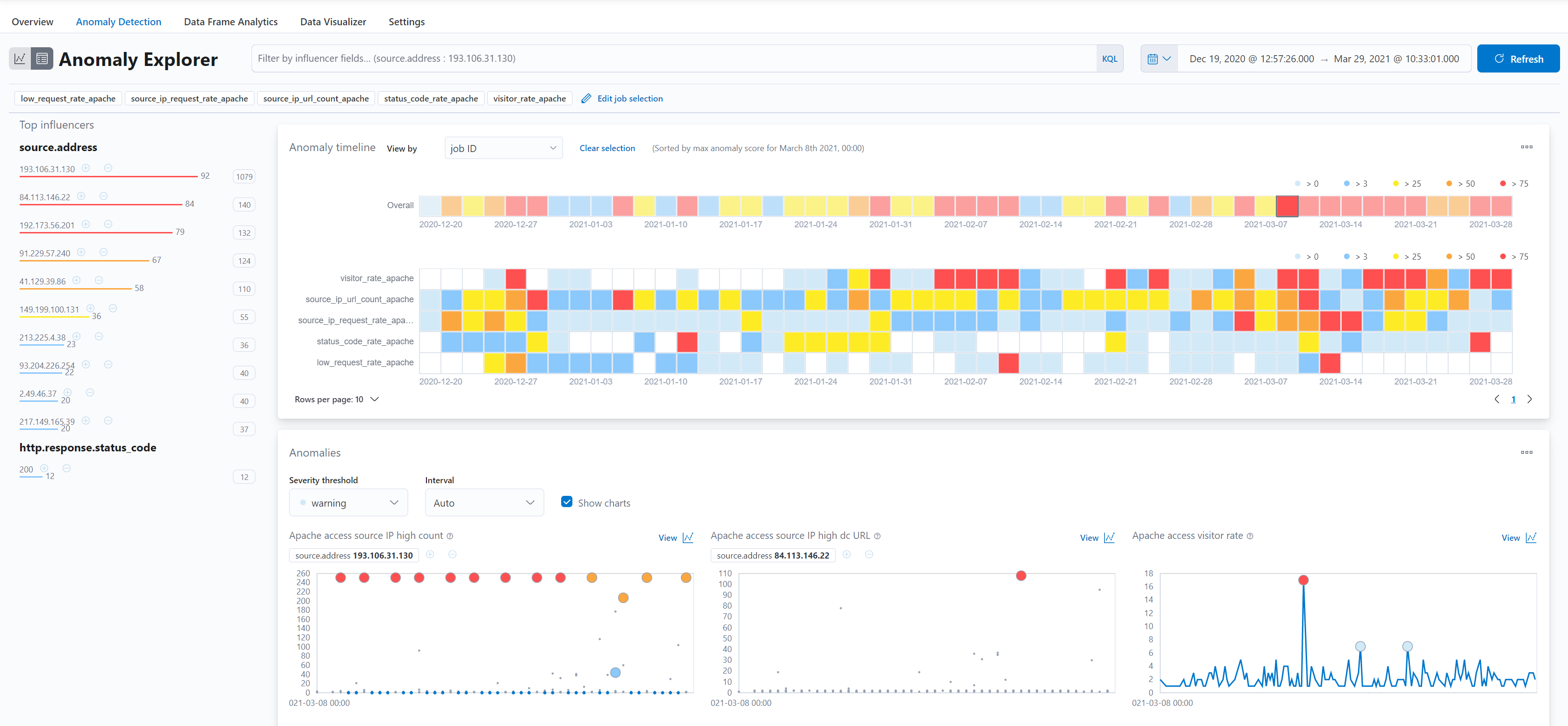Uncheck the Show charts checkbox

pos(567,502)
